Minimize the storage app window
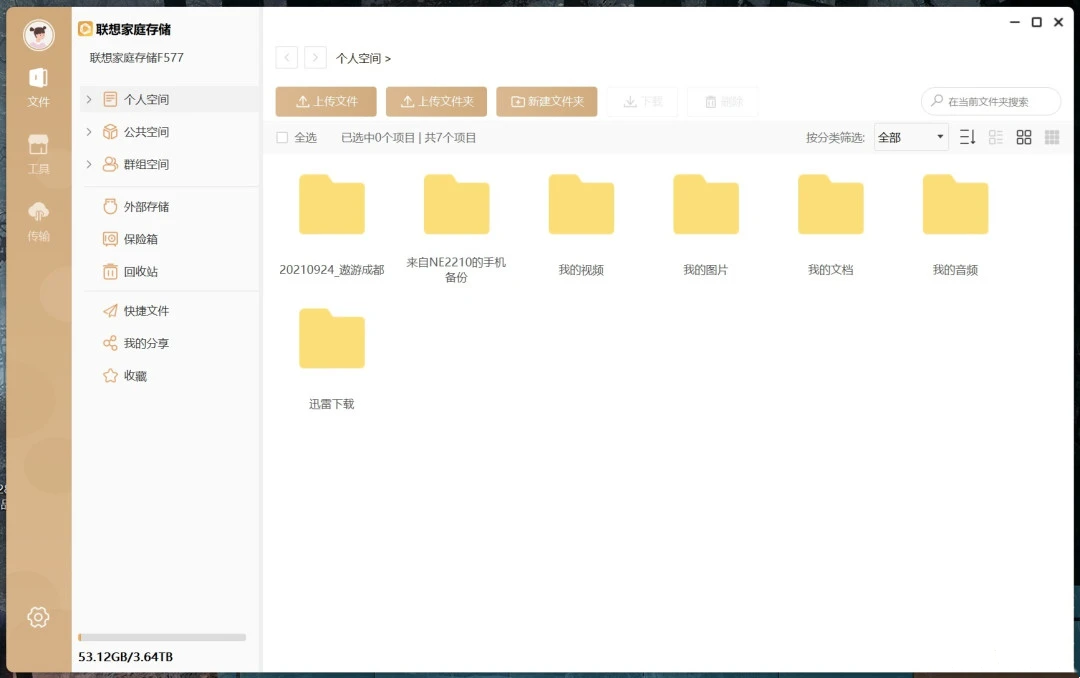Screen dimensions: 1080x678 [x=1015, y=22]
